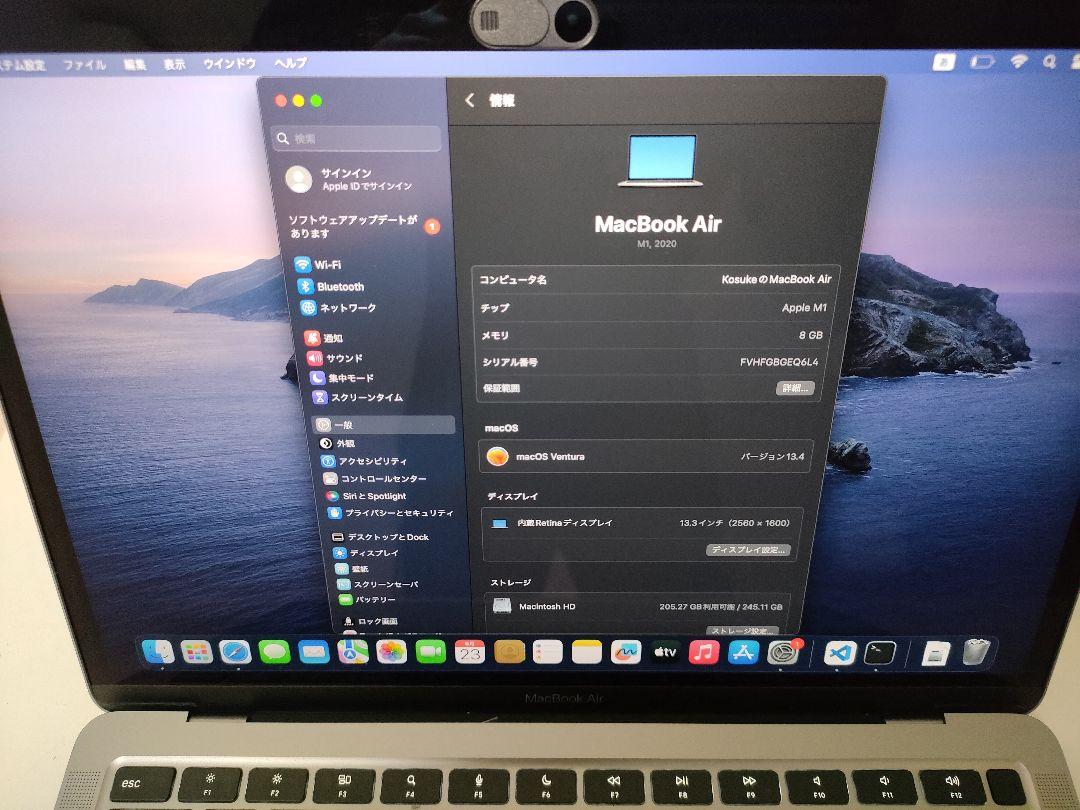Select Macintosh HD storage row
This screenshot has height=810, width=1080.
click(x=637, y=607)
